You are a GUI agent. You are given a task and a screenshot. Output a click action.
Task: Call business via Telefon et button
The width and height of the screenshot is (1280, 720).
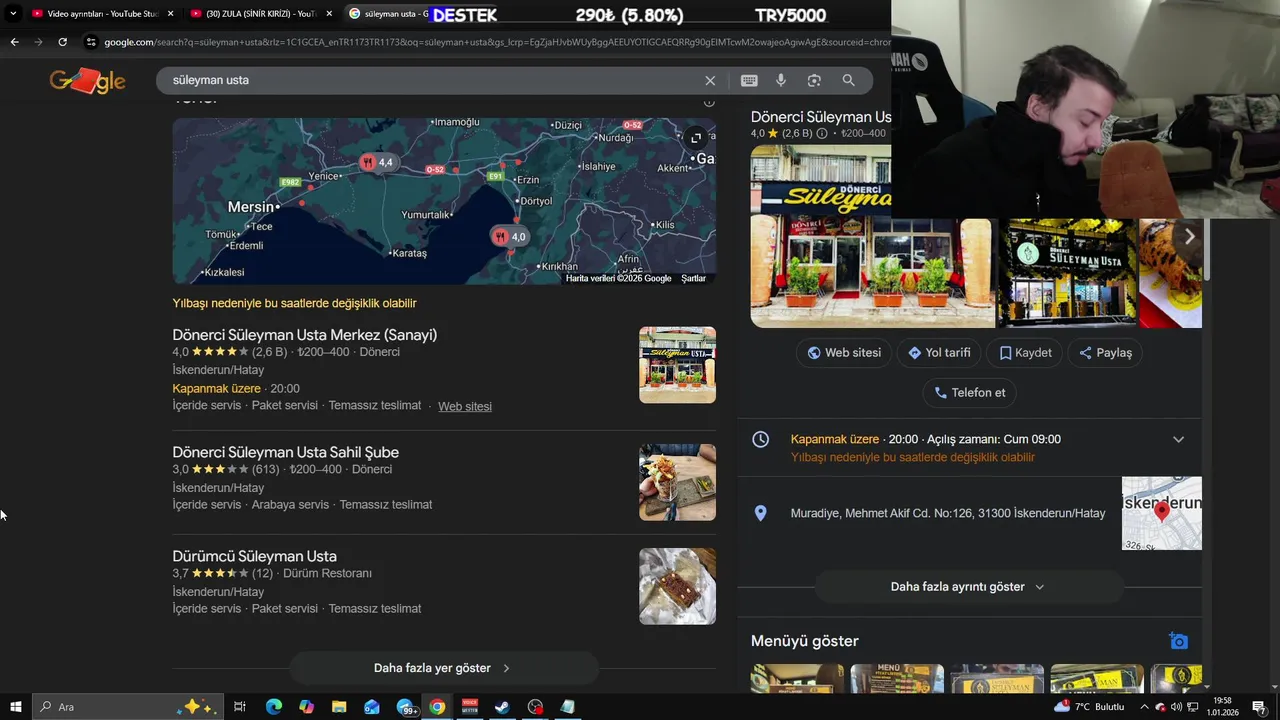pyautogui.click(x=969, y=393)
